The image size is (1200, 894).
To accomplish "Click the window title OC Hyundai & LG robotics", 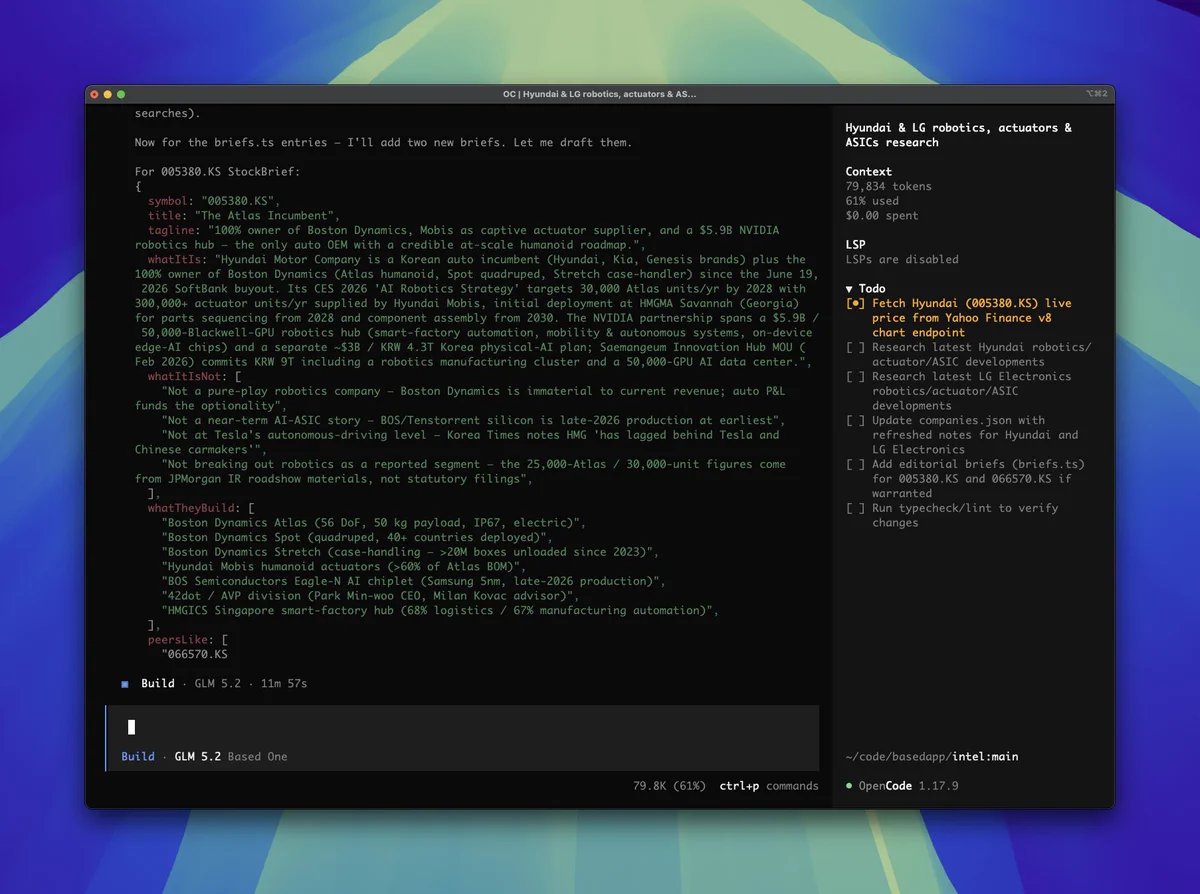I will tap(600, 94).
